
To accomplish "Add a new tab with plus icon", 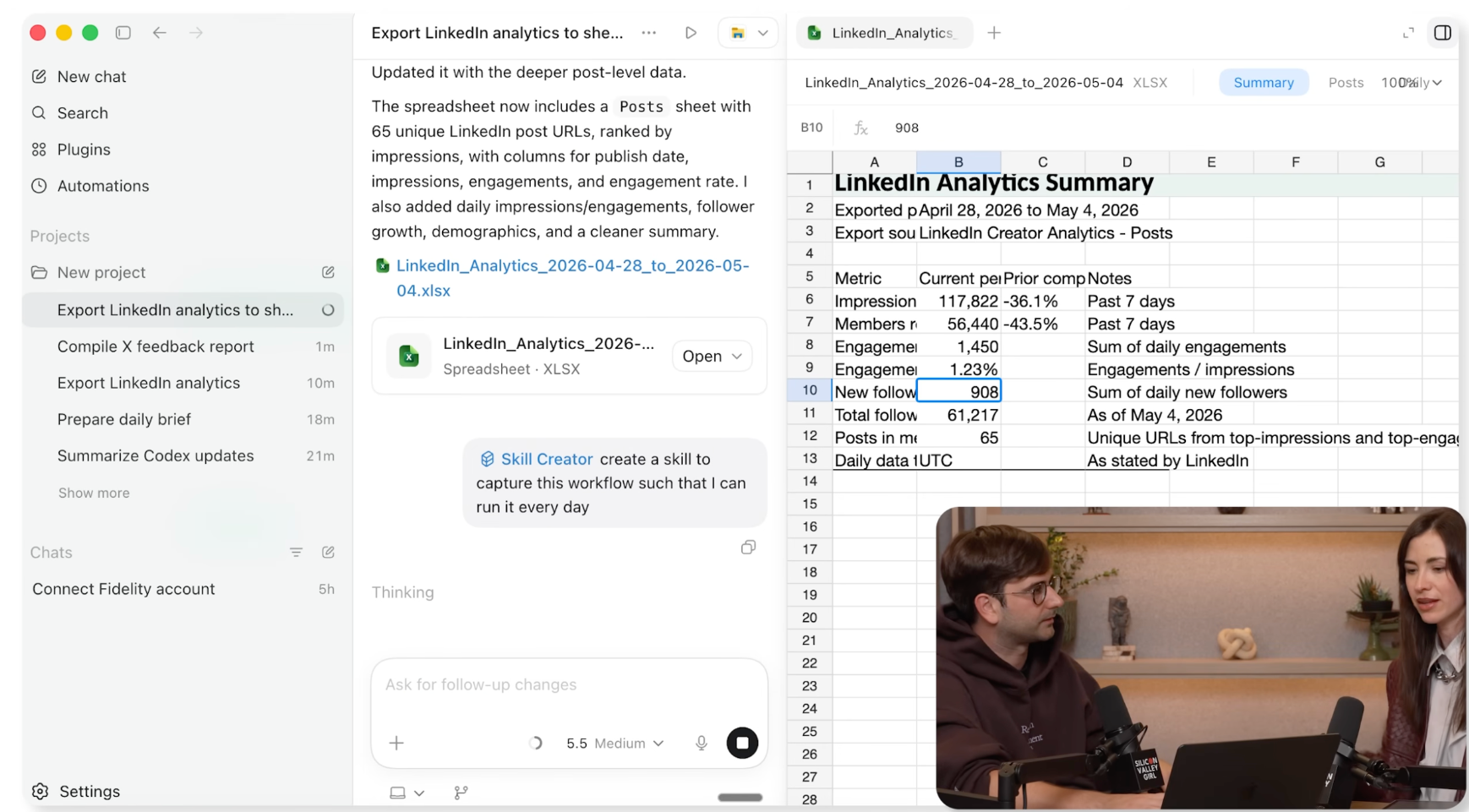I will click(x=994, y=33).
